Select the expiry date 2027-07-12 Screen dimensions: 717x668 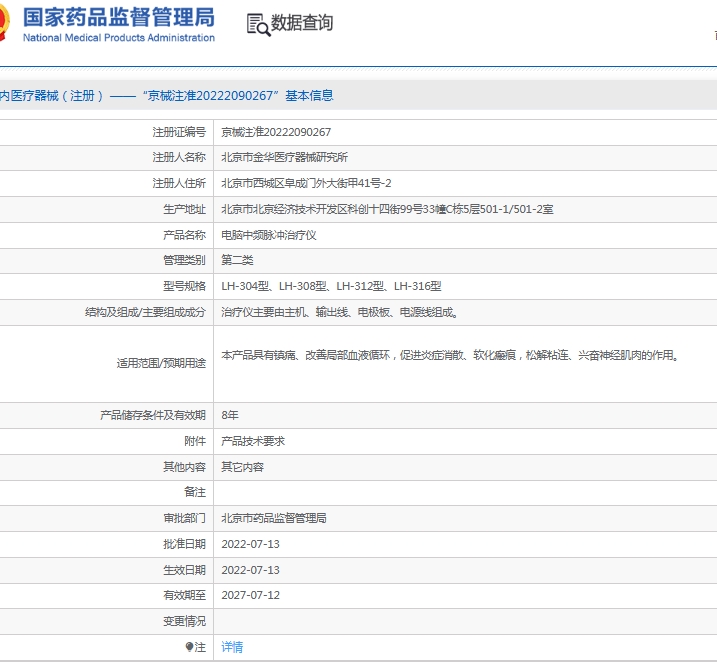point(251,595)
